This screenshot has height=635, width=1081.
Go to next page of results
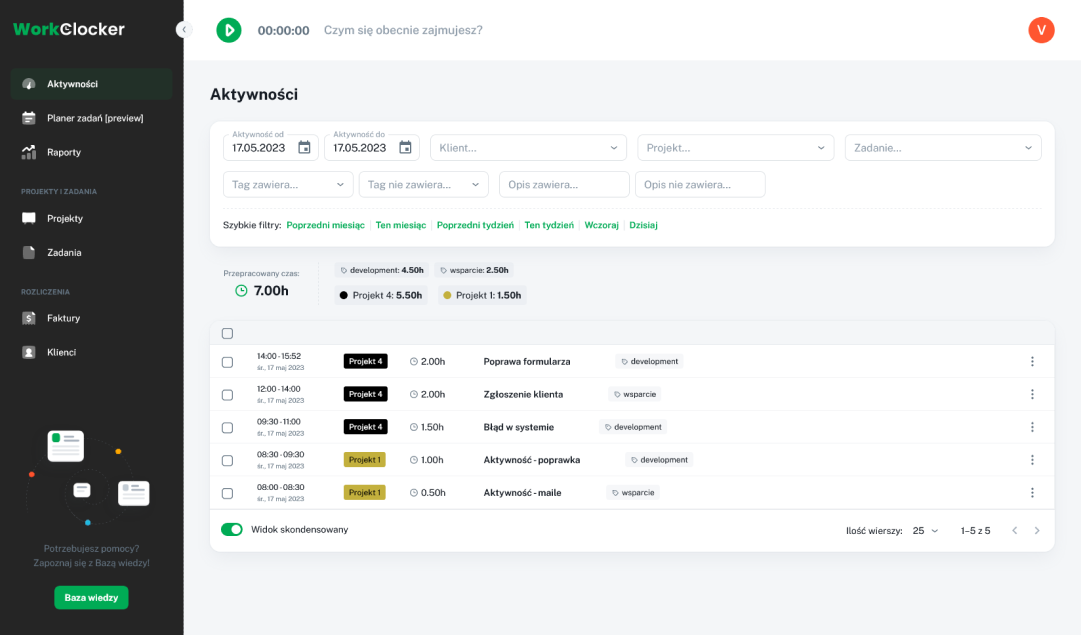point(1037,530)
